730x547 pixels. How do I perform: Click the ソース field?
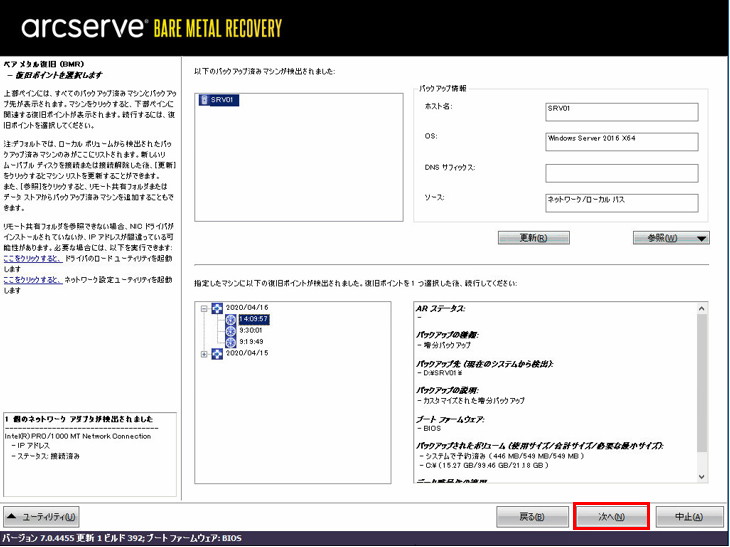tap(622, 203)
